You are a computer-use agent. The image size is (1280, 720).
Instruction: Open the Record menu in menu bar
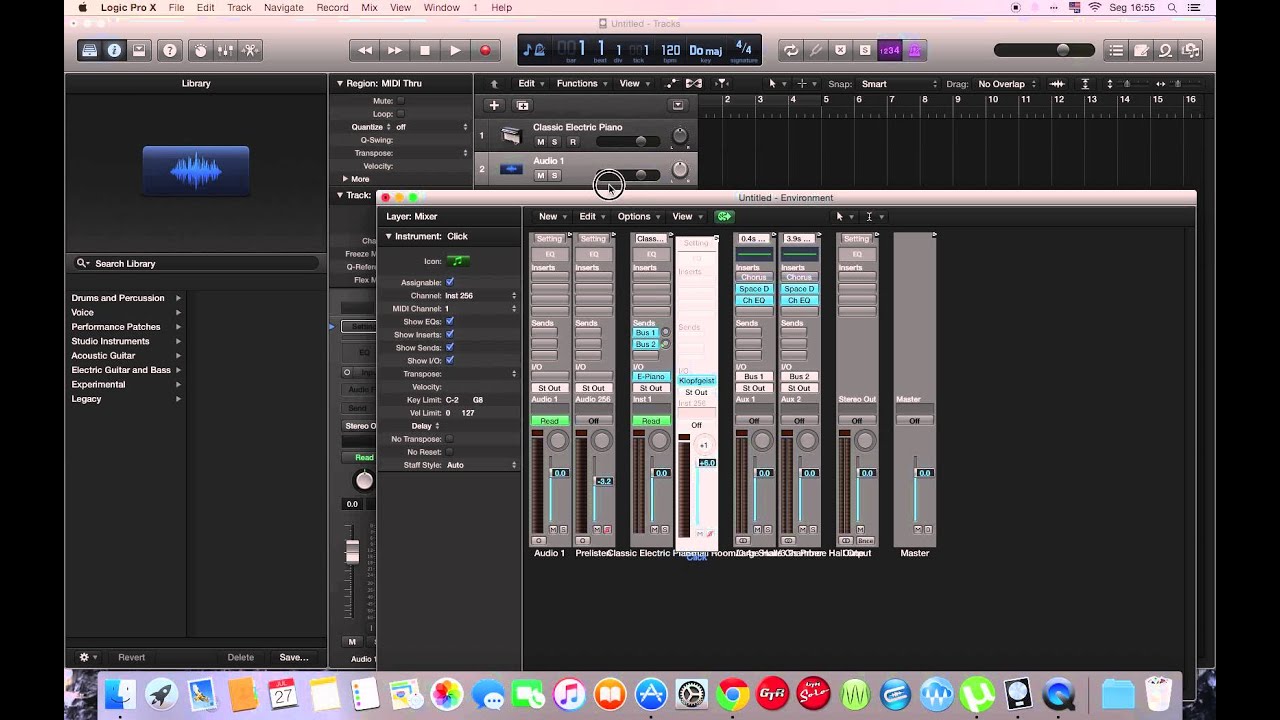[x=332, y=7]
